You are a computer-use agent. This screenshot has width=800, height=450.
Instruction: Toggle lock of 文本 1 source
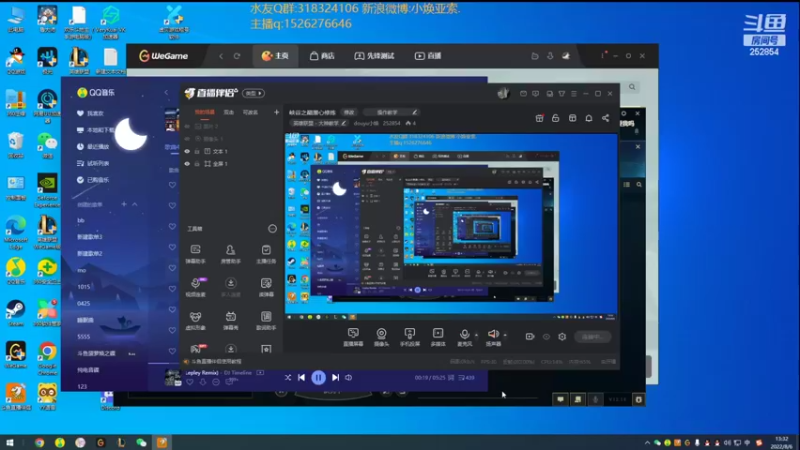tap(197, 152)
